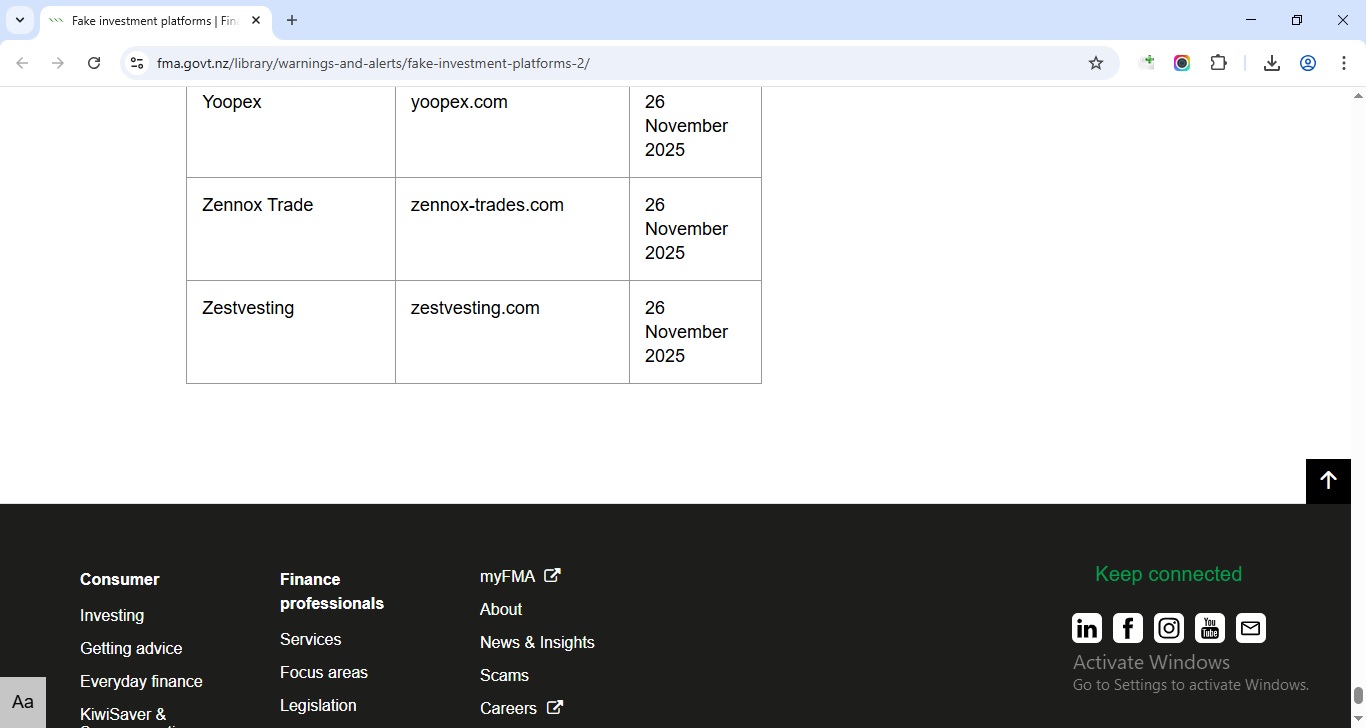Click the address bar URL field
The height and width of the screenshot is (728, 1366).
pyautogui.click(x=600, y=63)
